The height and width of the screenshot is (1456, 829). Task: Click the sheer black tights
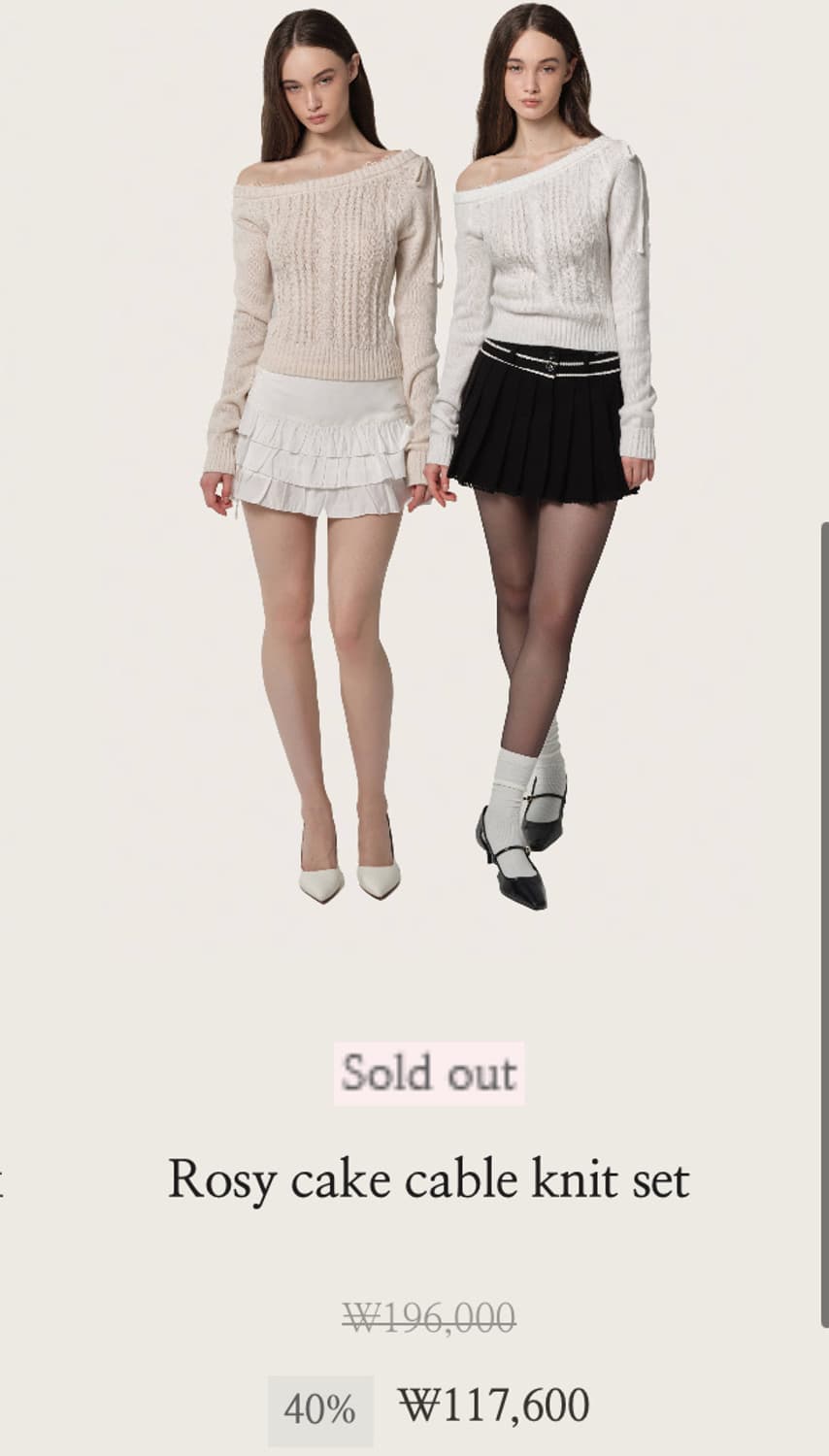(544, 621)
